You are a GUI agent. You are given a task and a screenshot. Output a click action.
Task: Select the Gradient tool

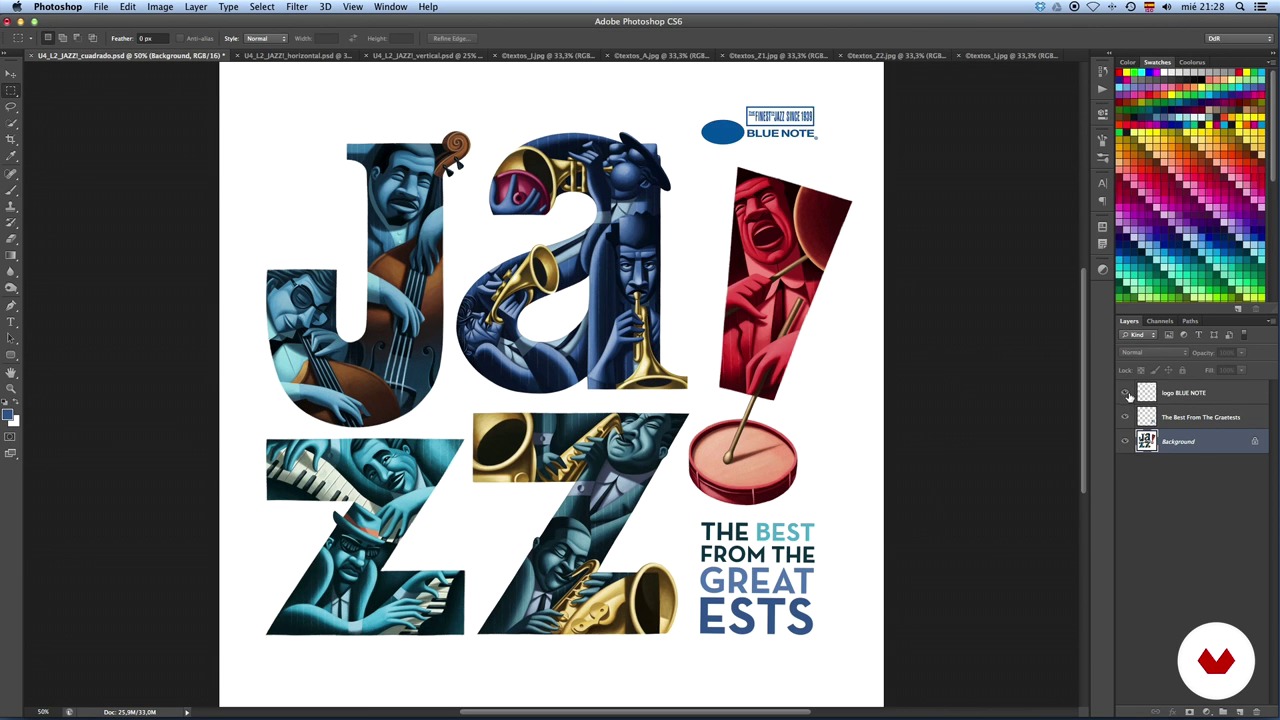click(x=11, y=255)
